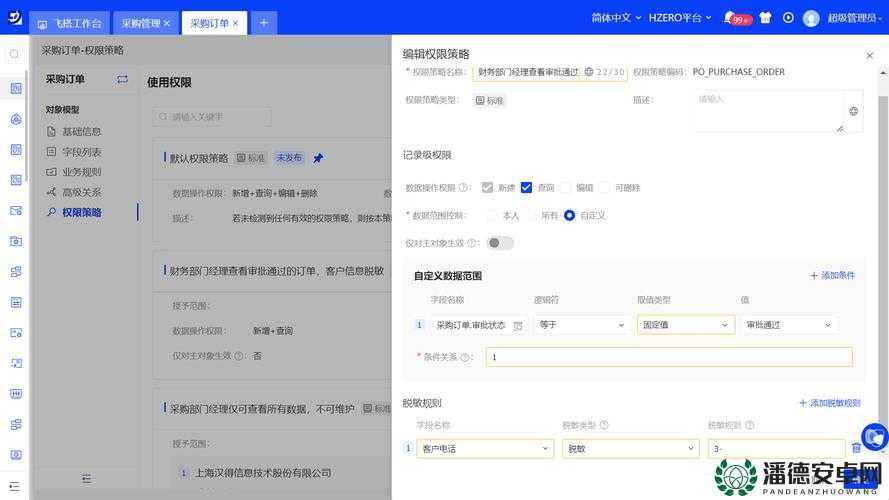
Task: Close the 编辑权限策略 panel
Action: click(870, 55)
